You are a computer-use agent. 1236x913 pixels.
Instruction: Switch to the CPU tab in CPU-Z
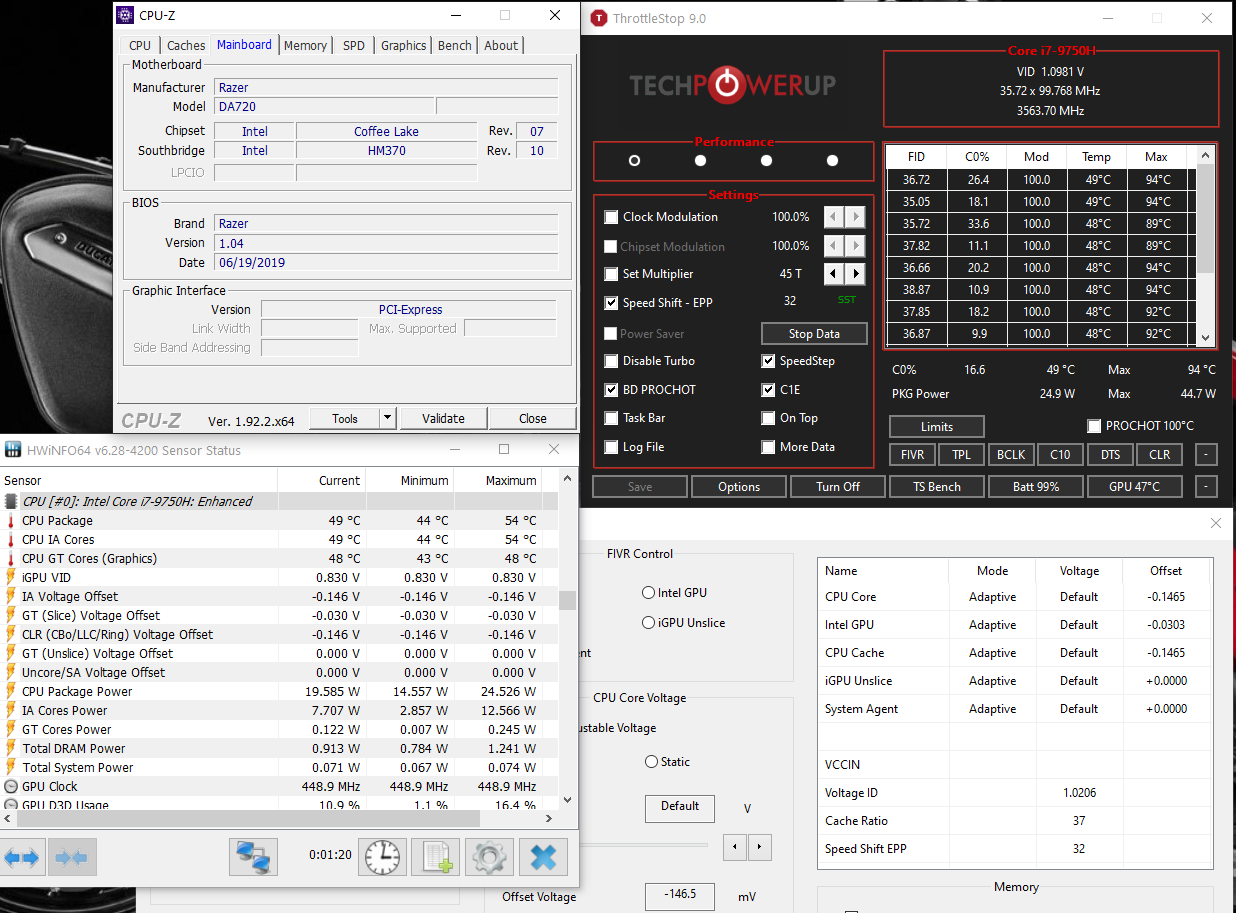pos(140,45)
